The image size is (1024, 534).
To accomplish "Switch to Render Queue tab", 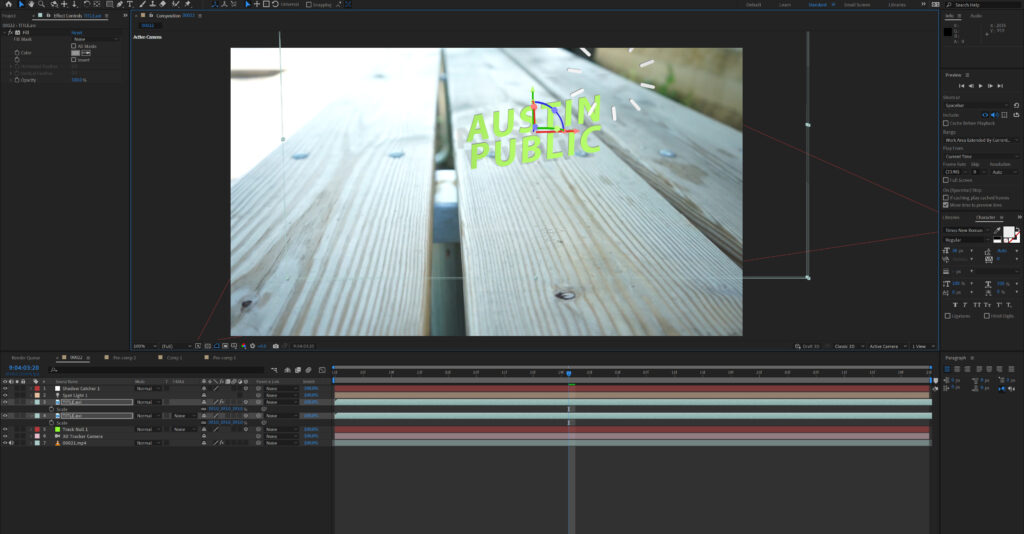I will click(x=25, y=358).
